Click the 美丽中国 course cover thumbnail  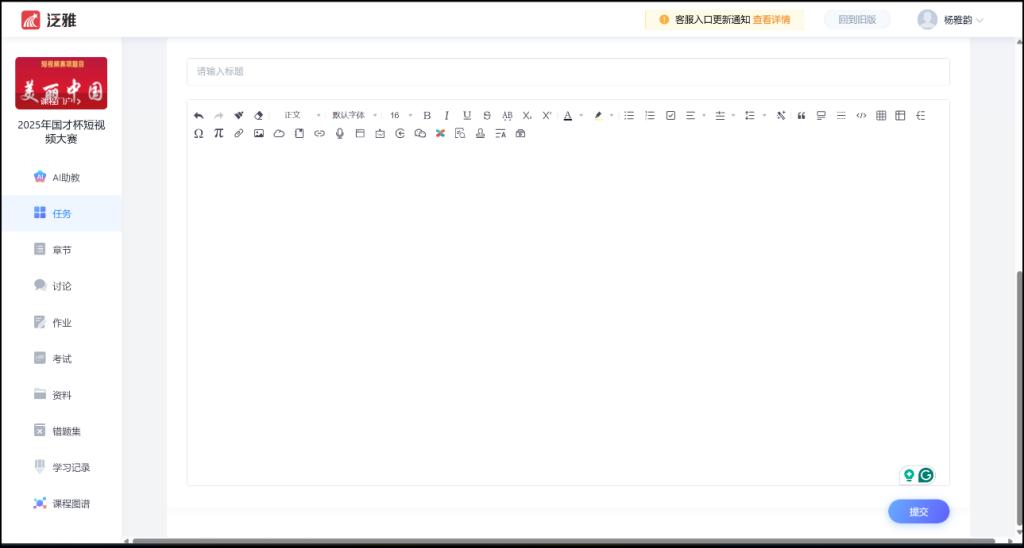61,83
